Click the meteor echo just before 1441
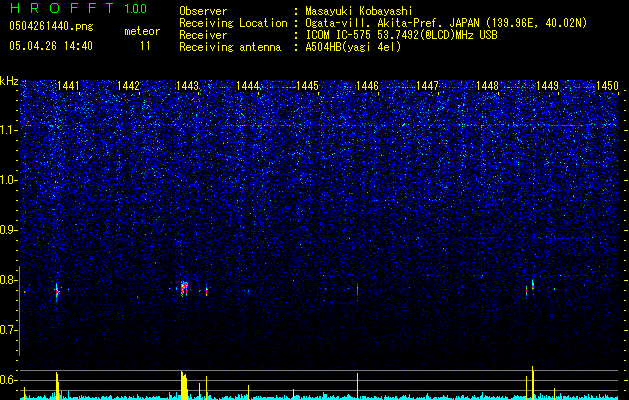The image size is (629, 400). click(57, 291)
